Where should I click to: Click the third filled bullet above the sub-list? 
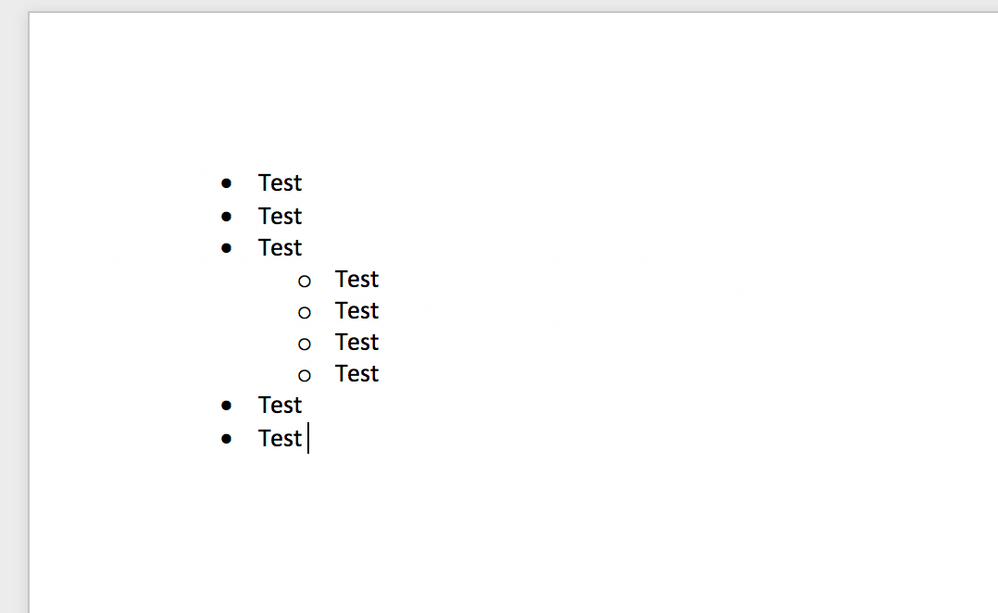227,247
